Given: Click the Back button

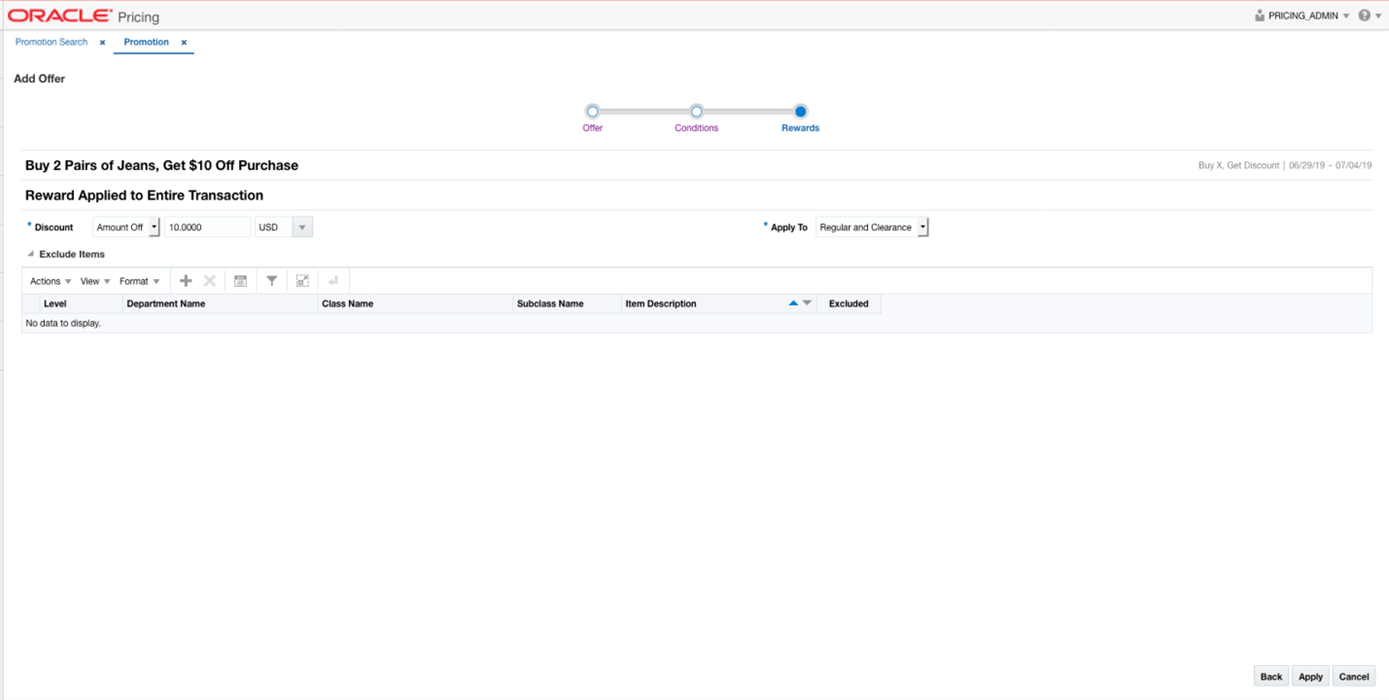Looking at the screenshot, I should 1271,676.
